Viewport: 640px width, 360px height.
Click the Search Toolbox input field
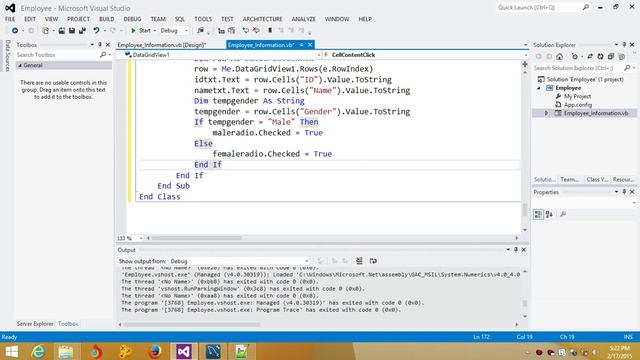point(57,55)
